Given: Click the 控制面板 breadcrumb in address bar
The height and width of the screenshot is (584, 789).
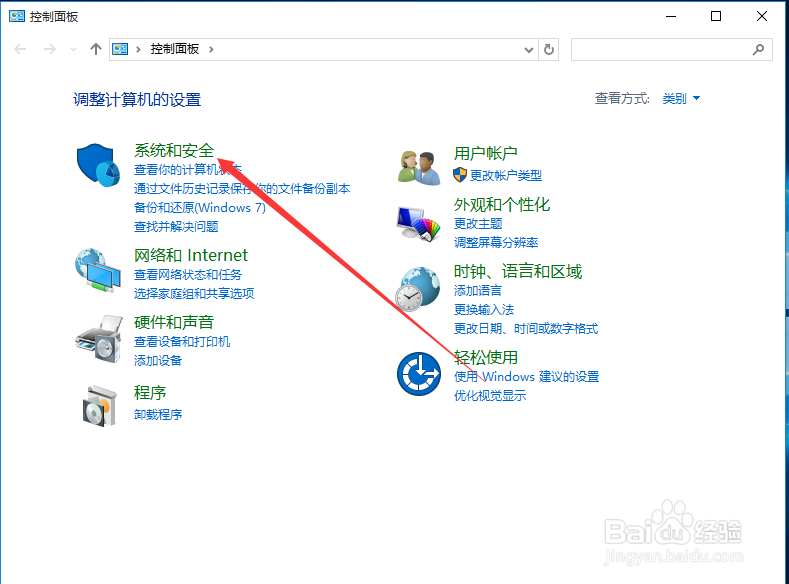Looking at the screenshot, I should (175, 49).
